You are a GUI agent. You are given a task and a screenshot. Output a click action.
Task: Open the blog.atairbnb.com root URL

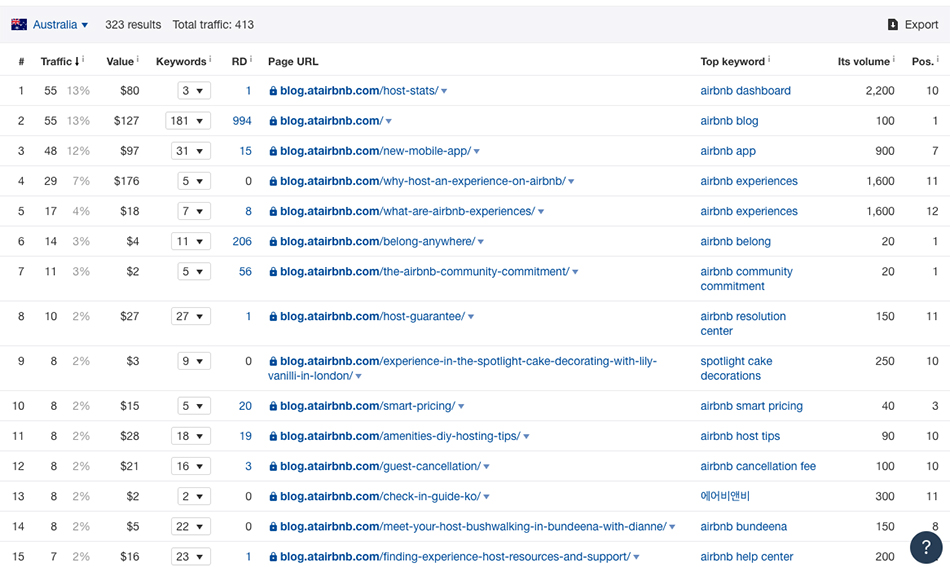(331, 121)
